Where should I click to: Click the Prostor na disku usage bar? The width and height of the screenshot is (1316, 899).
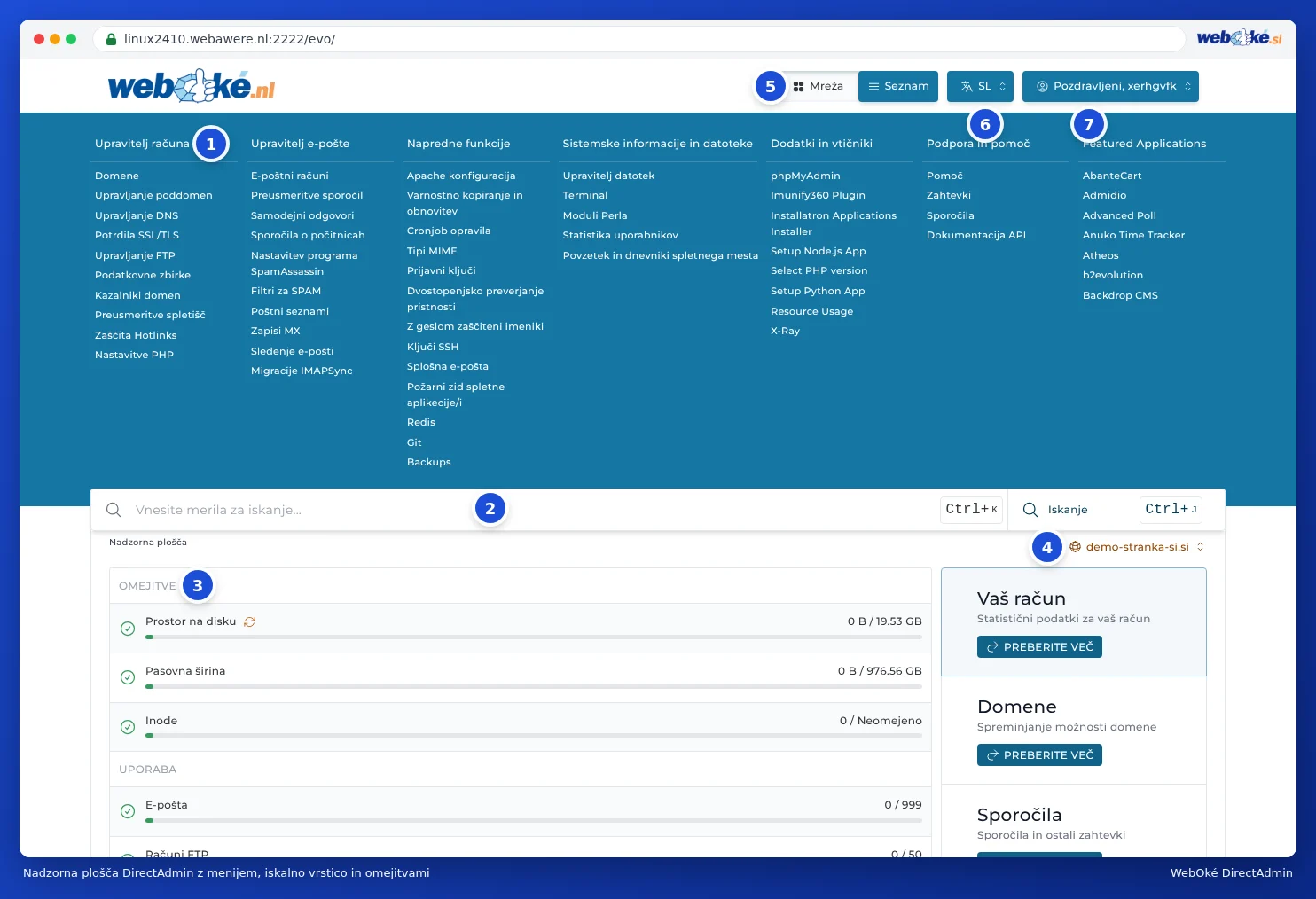[534, 637]
